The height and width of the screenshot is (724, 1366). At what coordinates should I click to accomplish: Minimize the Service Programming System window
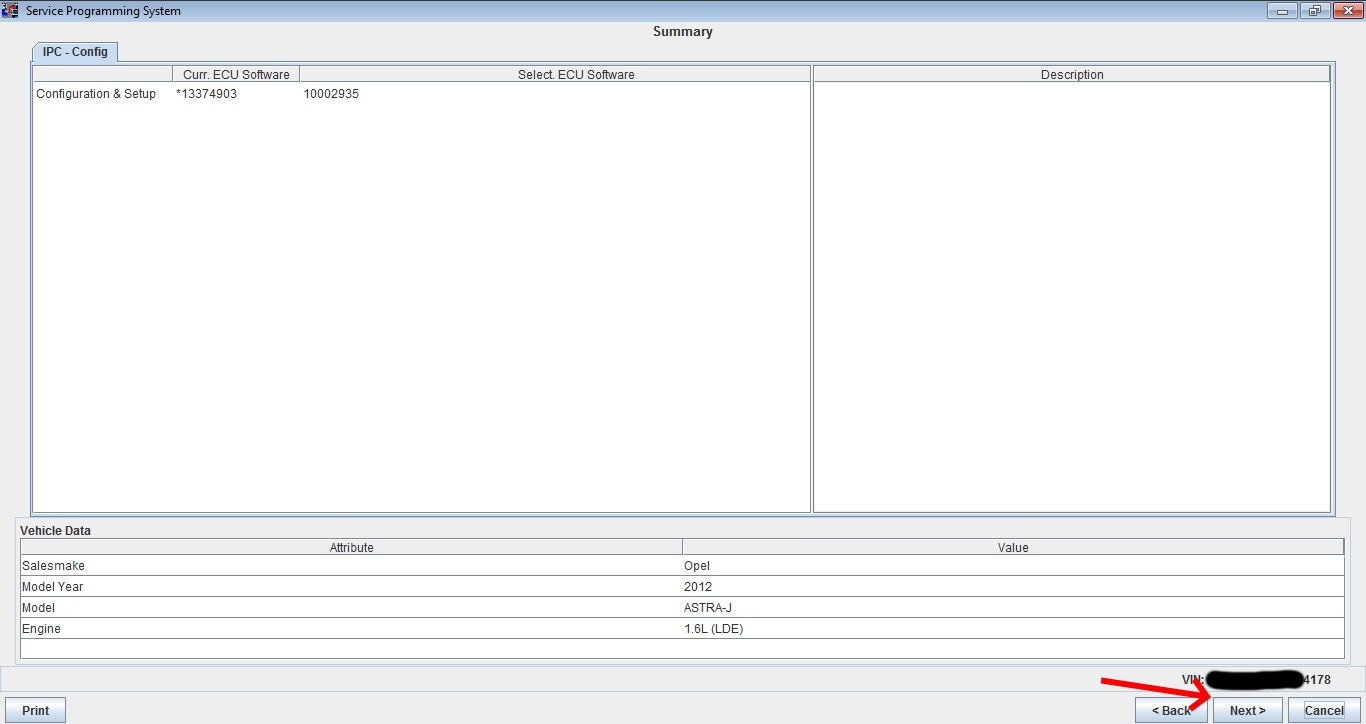1282,10
